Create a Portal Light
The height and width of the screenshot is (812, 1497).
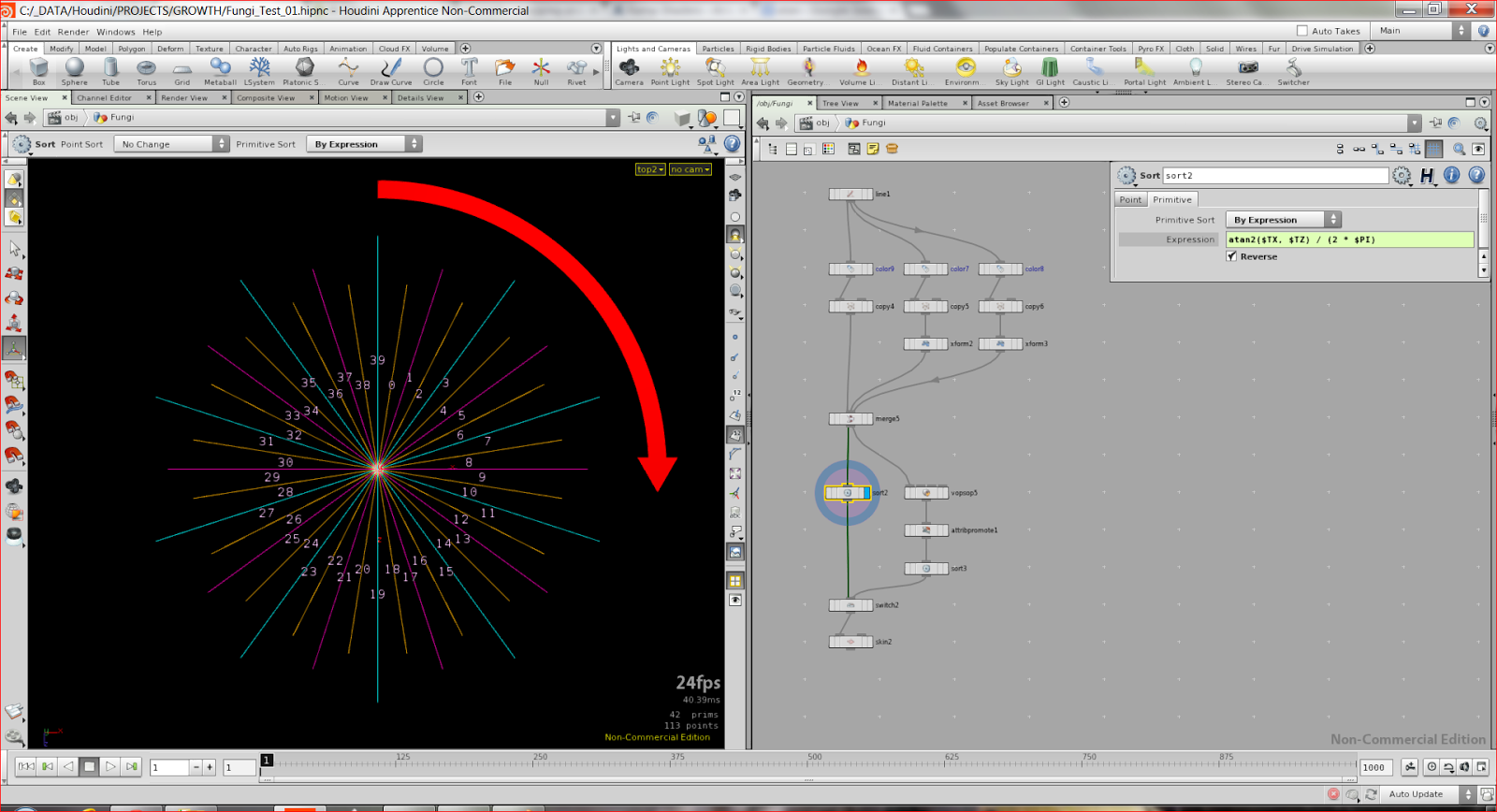pyautogui.click(x=1144, y=71)
